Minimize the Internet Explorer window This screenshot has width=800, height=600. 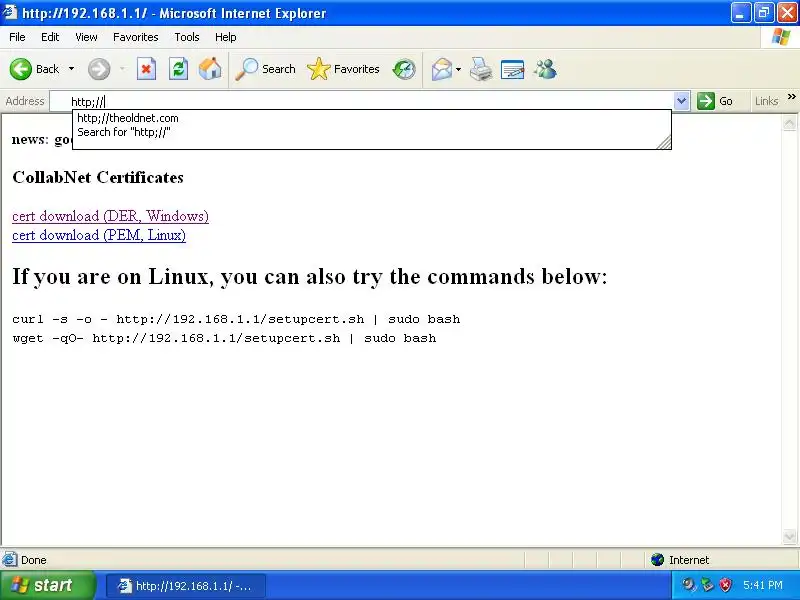click(x=741, y=13)
